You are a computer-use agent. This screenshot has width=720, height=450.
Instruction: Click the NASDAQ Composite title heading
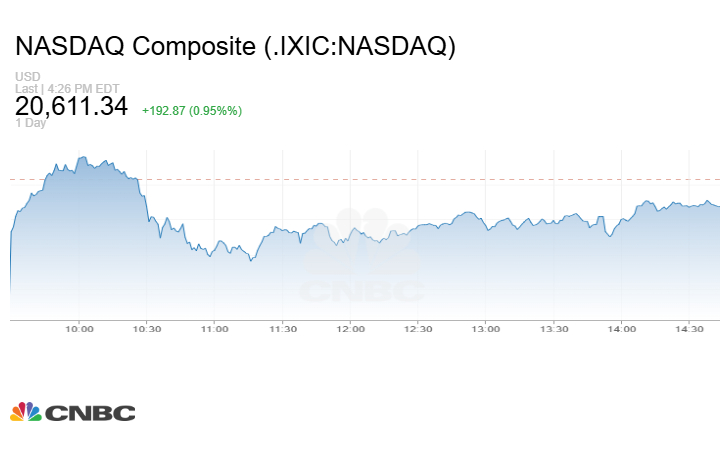point(235,47)
